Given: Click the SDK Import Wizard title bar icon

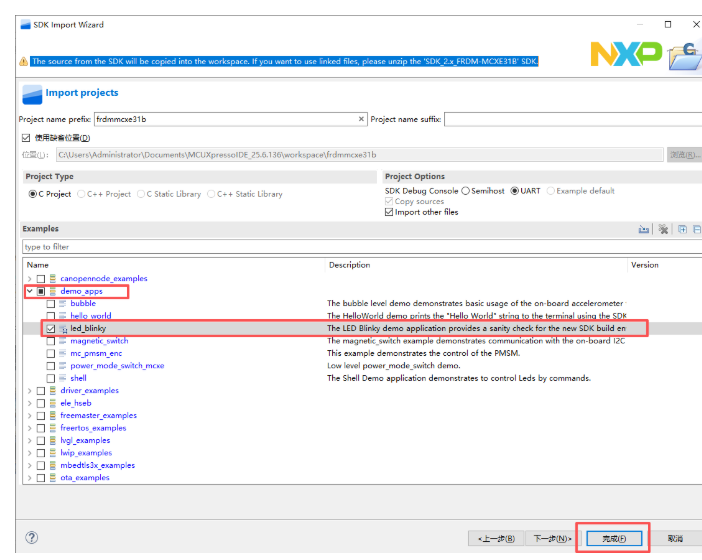Looking at the screenshot, I should point(26,25).
